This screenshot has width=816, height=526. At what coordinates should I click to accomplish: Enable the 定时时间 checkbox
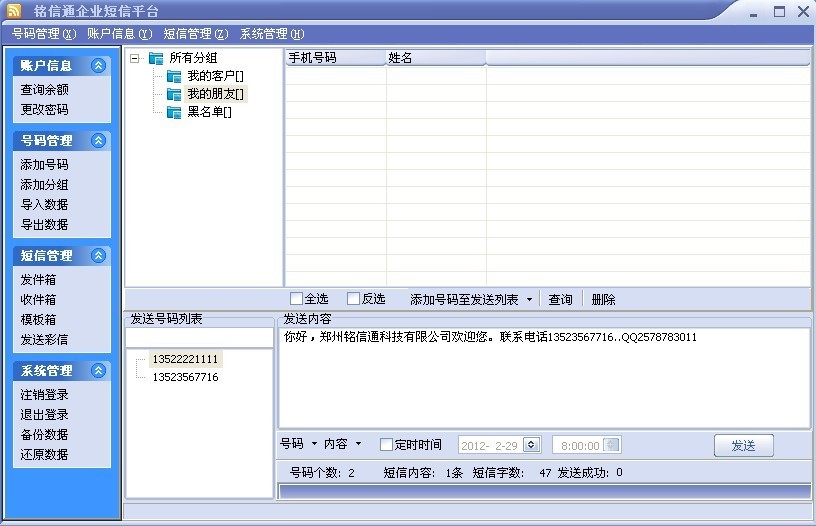[386, 444]
